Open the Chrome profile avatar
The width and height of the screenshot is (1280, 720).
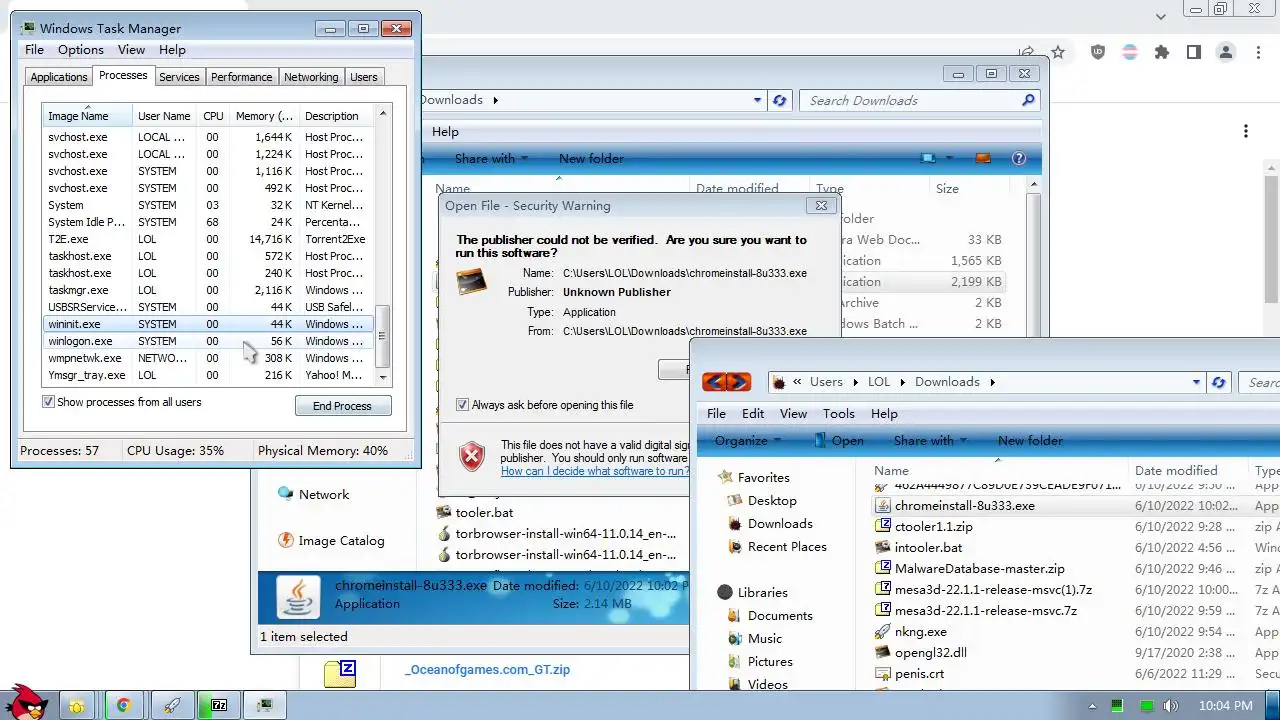[1226, 52]
